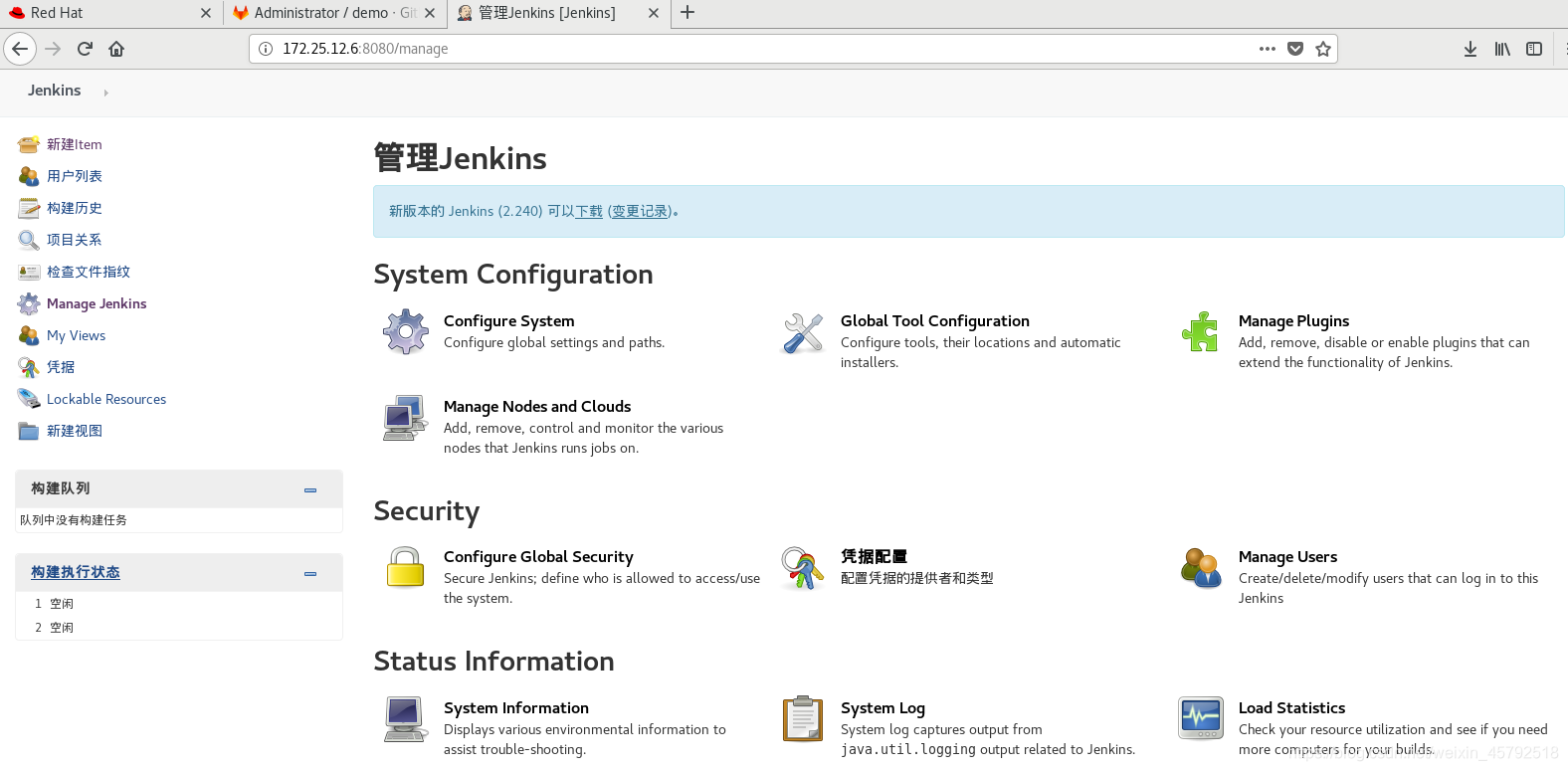Open the 凭据配置 title link
The image size is (1568, 771).
[x=875, y=556]
